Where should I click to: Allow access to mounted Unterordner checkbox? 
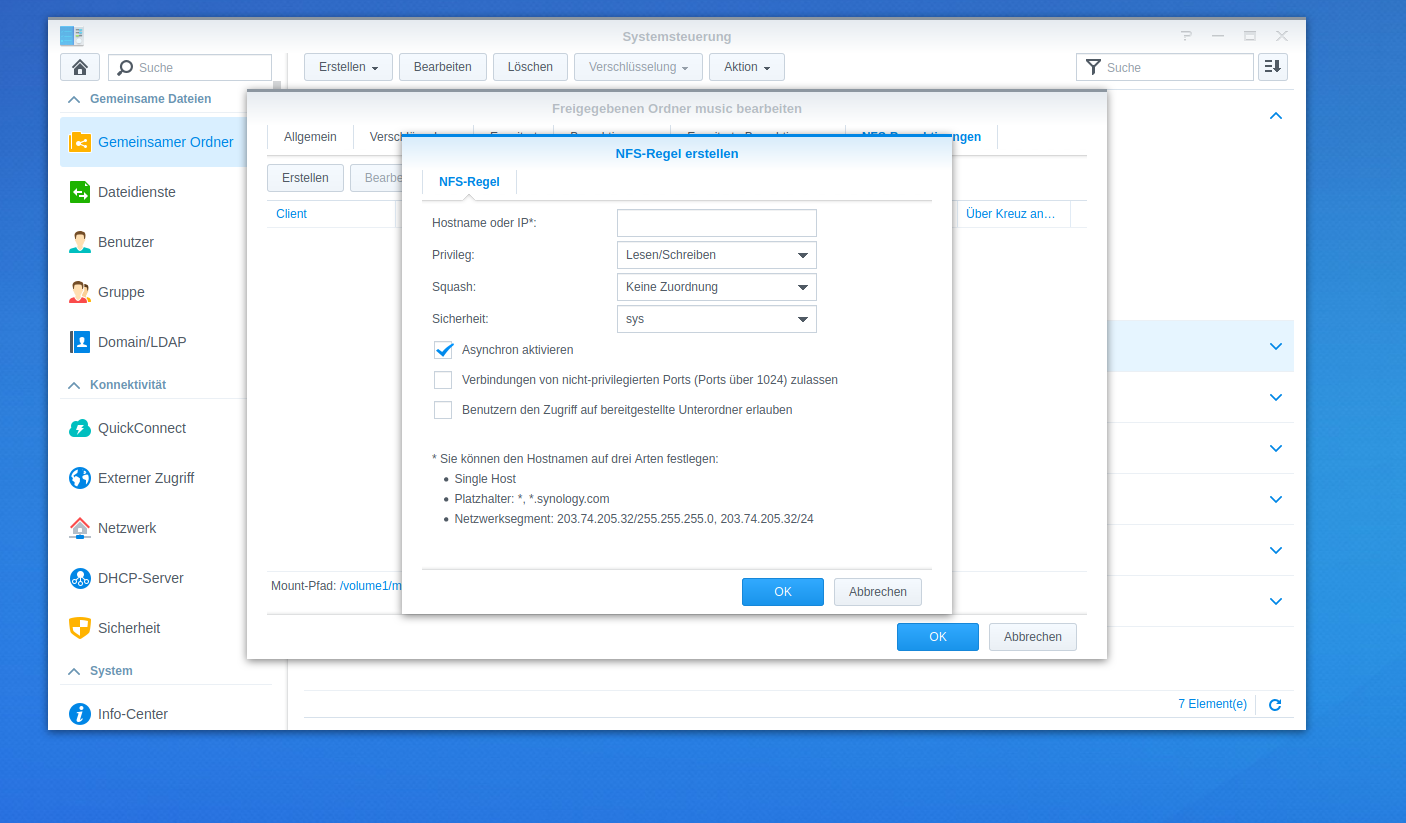pyautogui.click(x=443, y=410)
